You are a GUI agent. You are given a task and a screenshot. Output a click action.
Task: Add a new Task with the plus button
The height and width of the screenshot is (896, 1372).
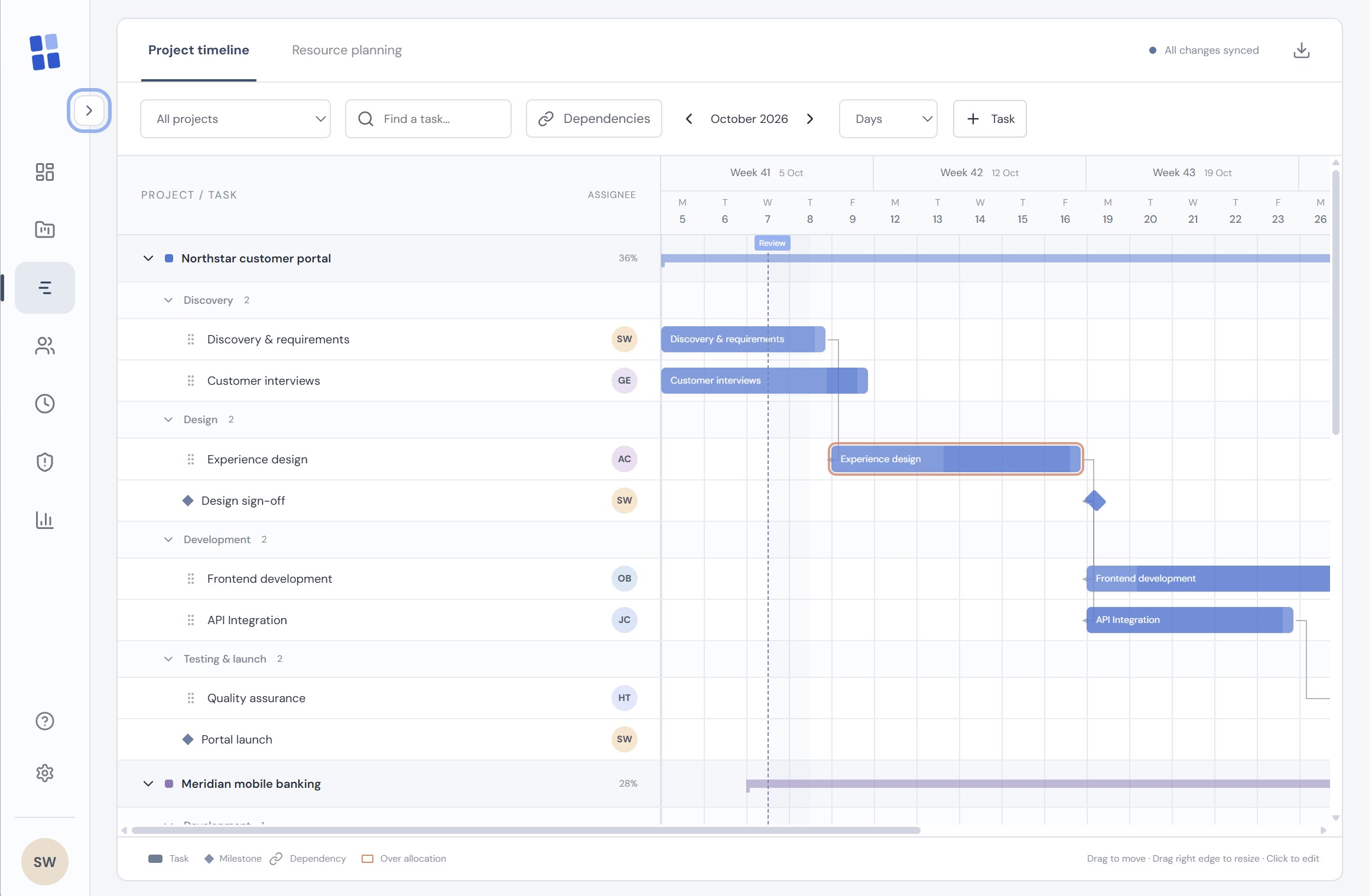coord(990,119)
